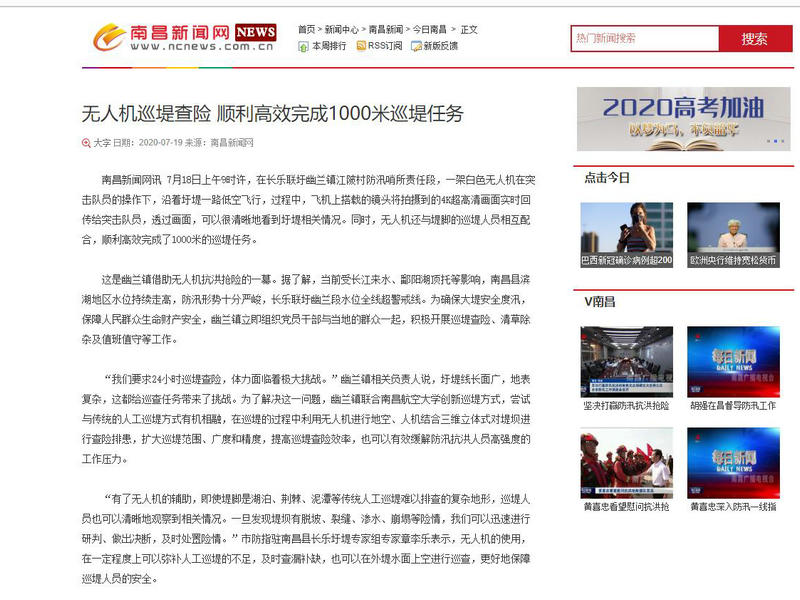The width and height of the screenshot is (800, 600).
Task: Click the 本周排行 text link
Action: tap(329, 46)
